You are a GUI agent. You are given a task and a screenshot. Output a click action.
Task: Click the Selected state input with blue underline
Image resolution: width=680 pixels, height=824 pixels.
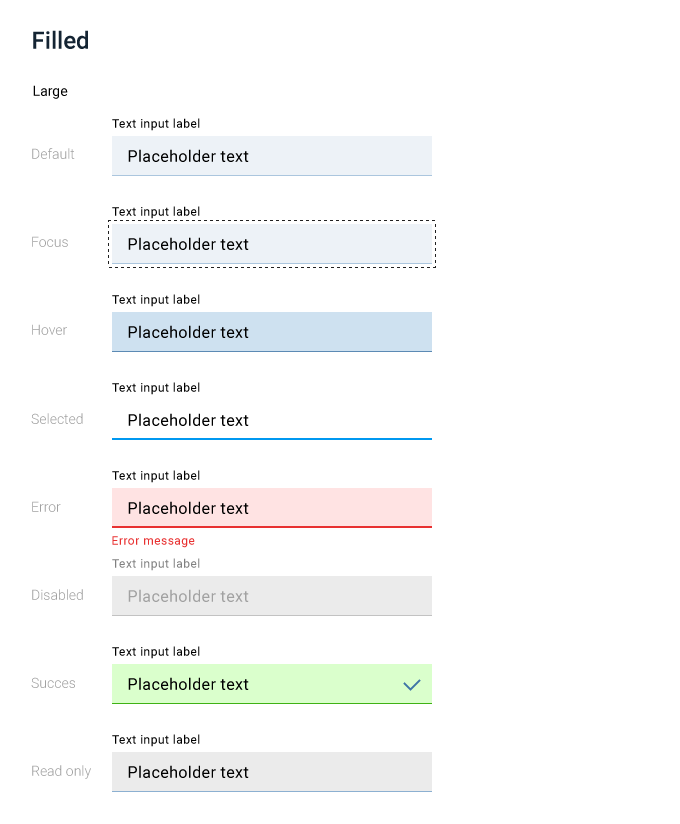click(272, 420)
